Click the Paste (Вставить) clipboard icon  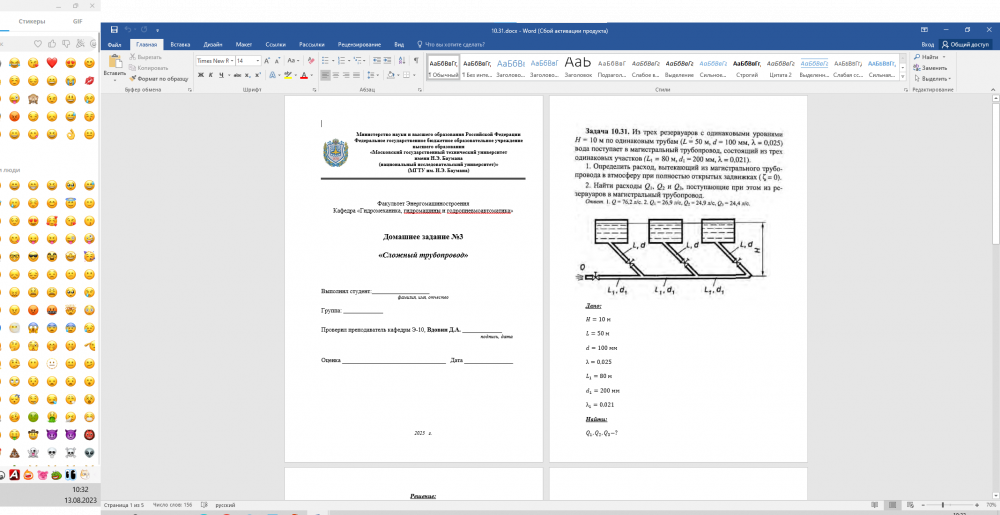click(x=113, y=63)
